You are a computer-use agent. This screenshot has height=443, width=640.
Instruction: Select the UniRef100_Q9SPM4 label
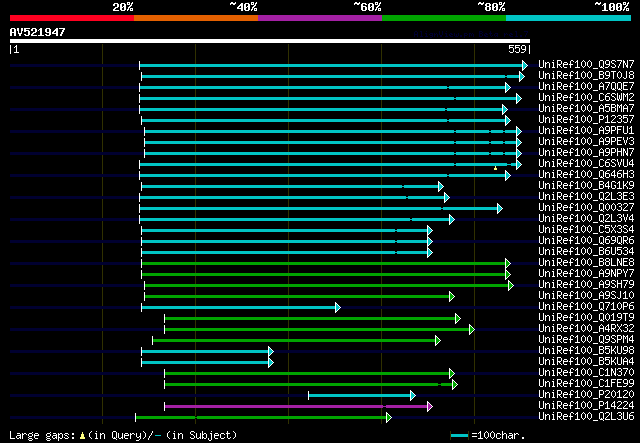click(586, 339)
